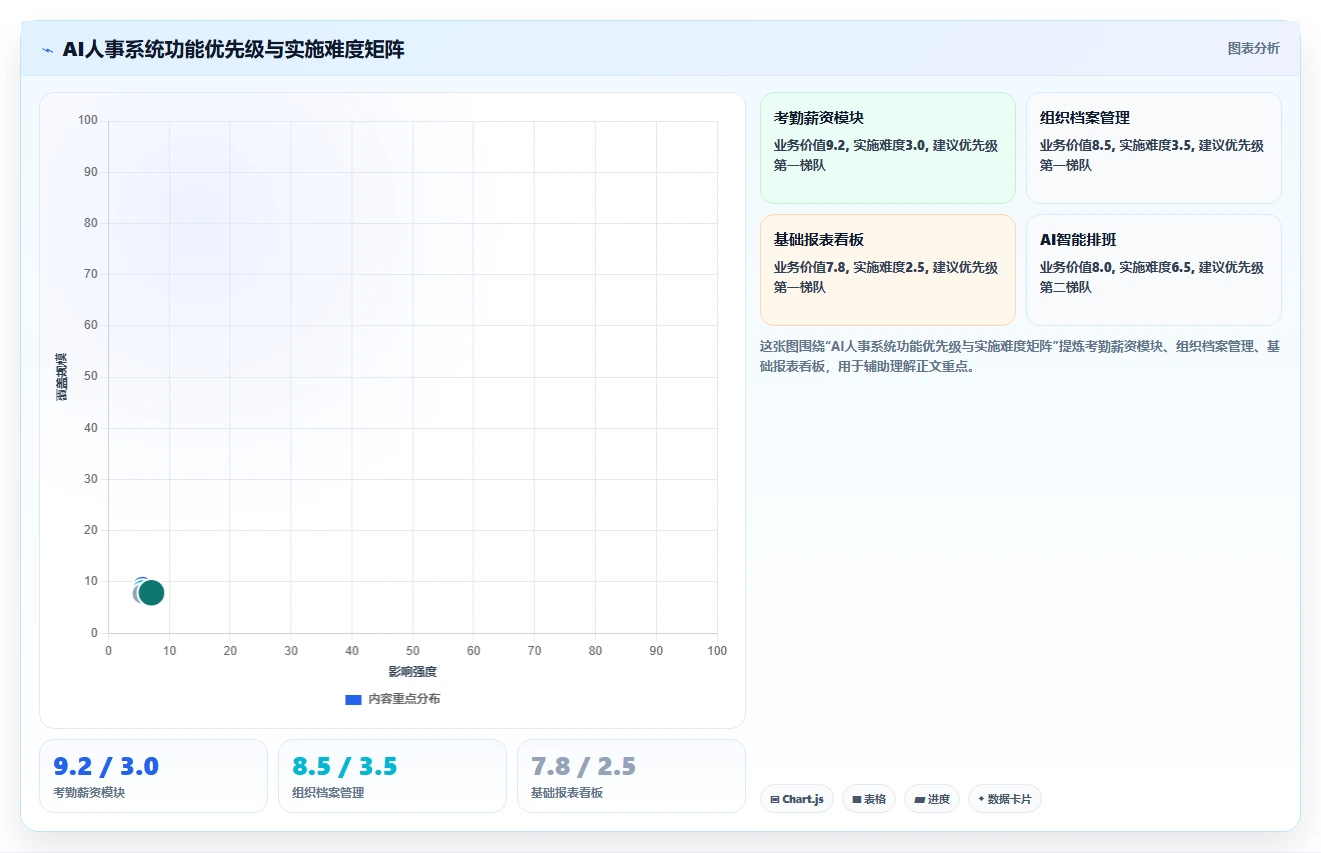Click the 表格 tag chip

pos(869,799)
